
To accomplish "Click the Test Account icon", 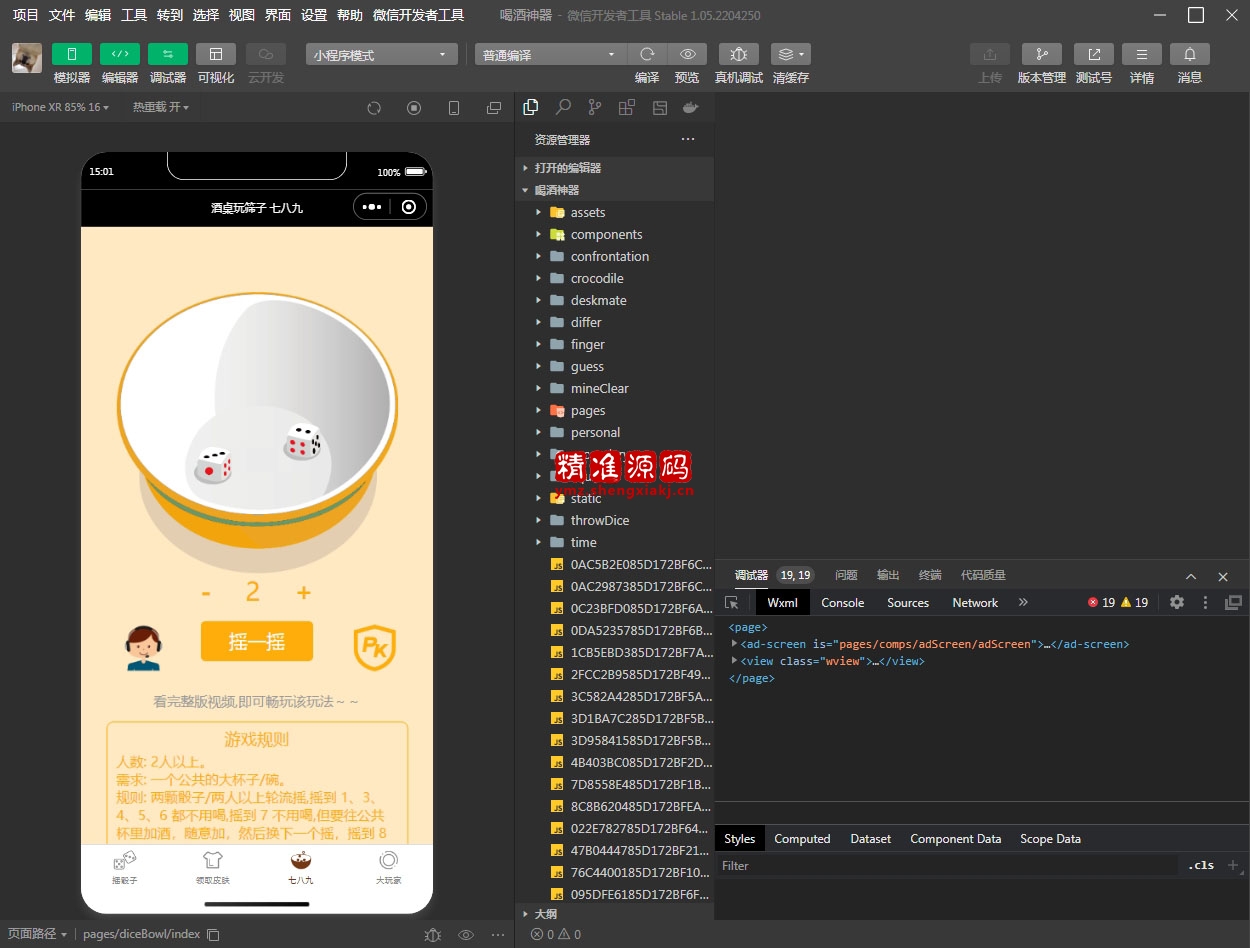I will pos(1094,54).
